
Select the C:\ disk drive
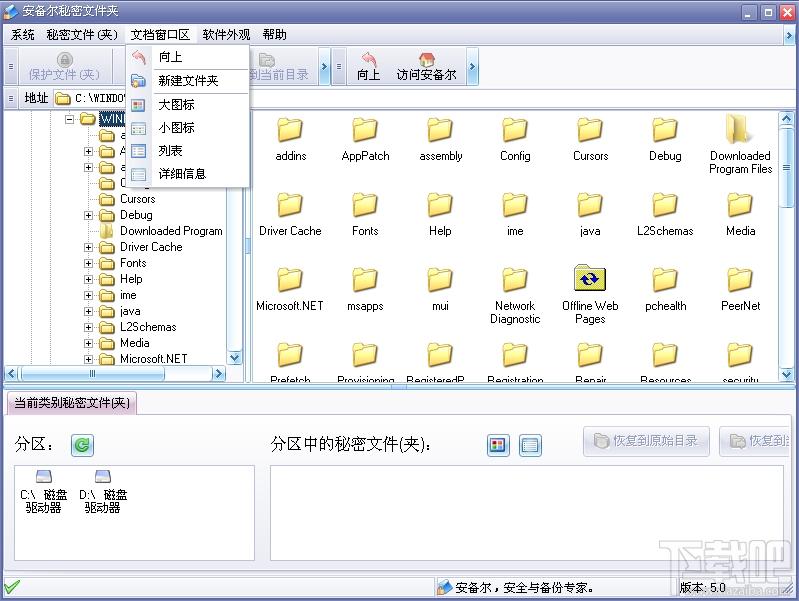(44, 492)
